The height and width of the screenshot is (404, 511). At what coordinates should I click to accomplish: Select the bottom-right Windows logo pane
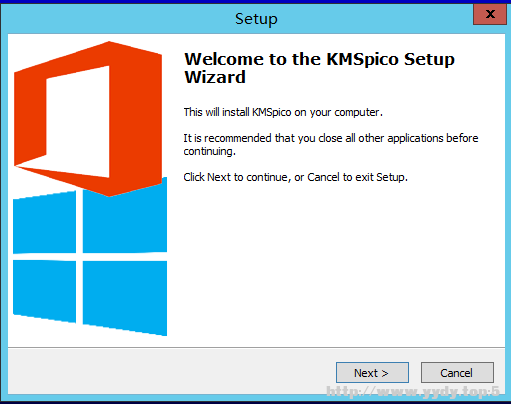tap(125, 297)
